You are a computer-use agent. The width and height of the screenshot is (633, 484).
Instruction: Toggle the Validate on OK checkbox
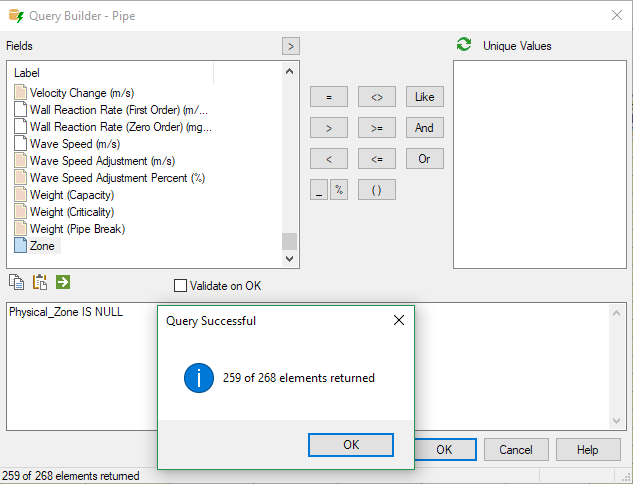180,285
